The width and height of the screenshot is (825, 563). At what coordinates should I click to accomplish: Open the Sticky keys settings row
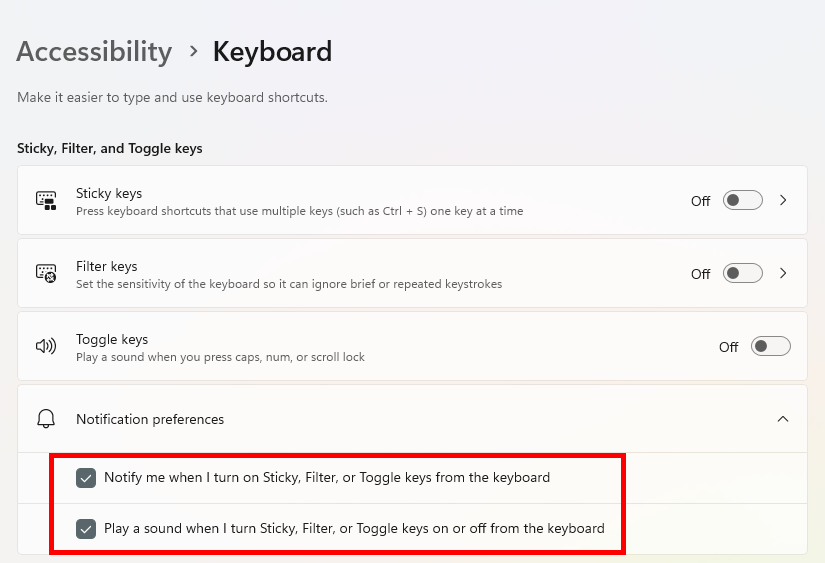[x=412, y=200]
